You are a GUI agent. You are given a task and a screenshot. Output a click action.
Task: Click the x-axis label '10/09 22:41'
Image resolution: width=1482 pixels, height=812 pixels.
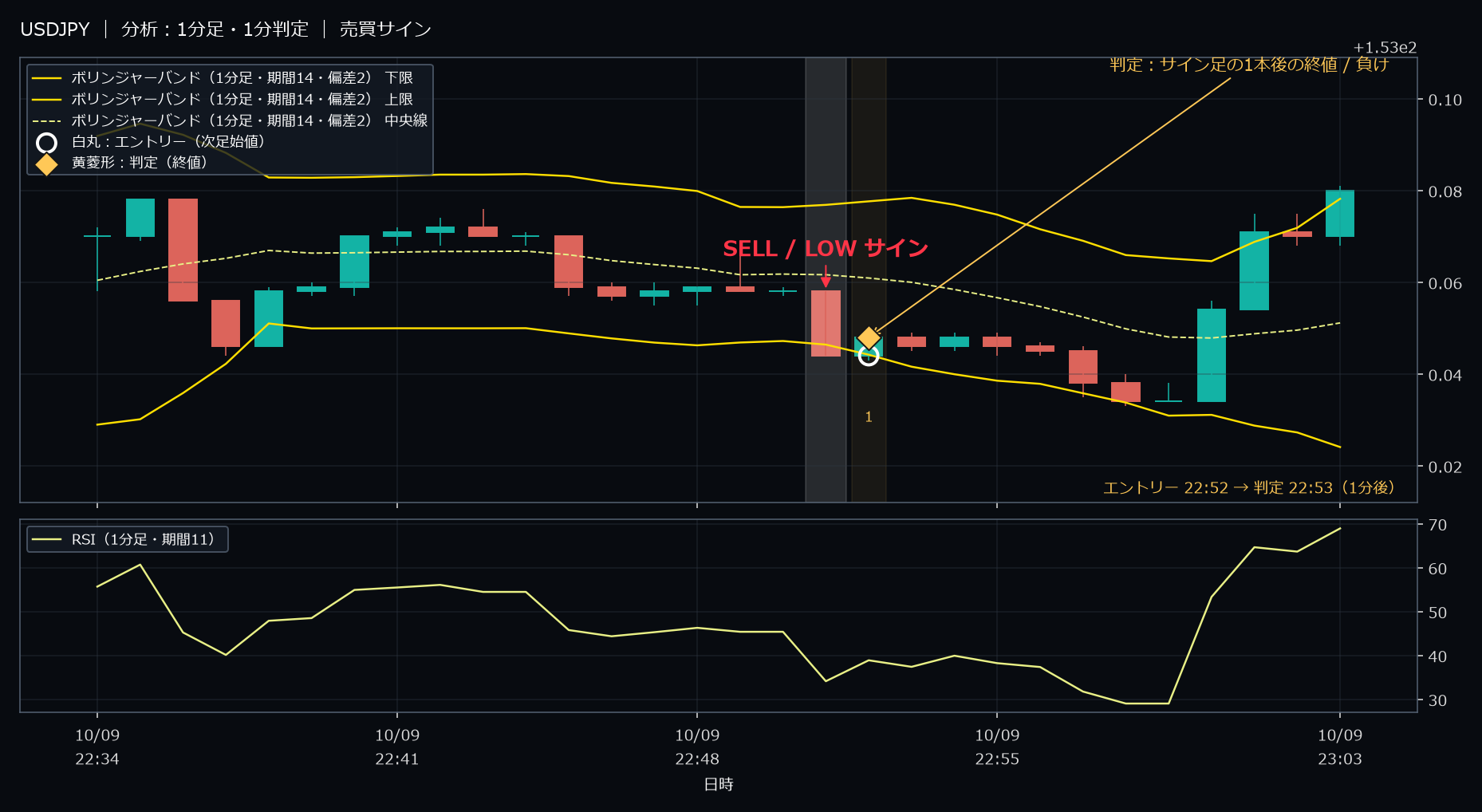(397, 747)
